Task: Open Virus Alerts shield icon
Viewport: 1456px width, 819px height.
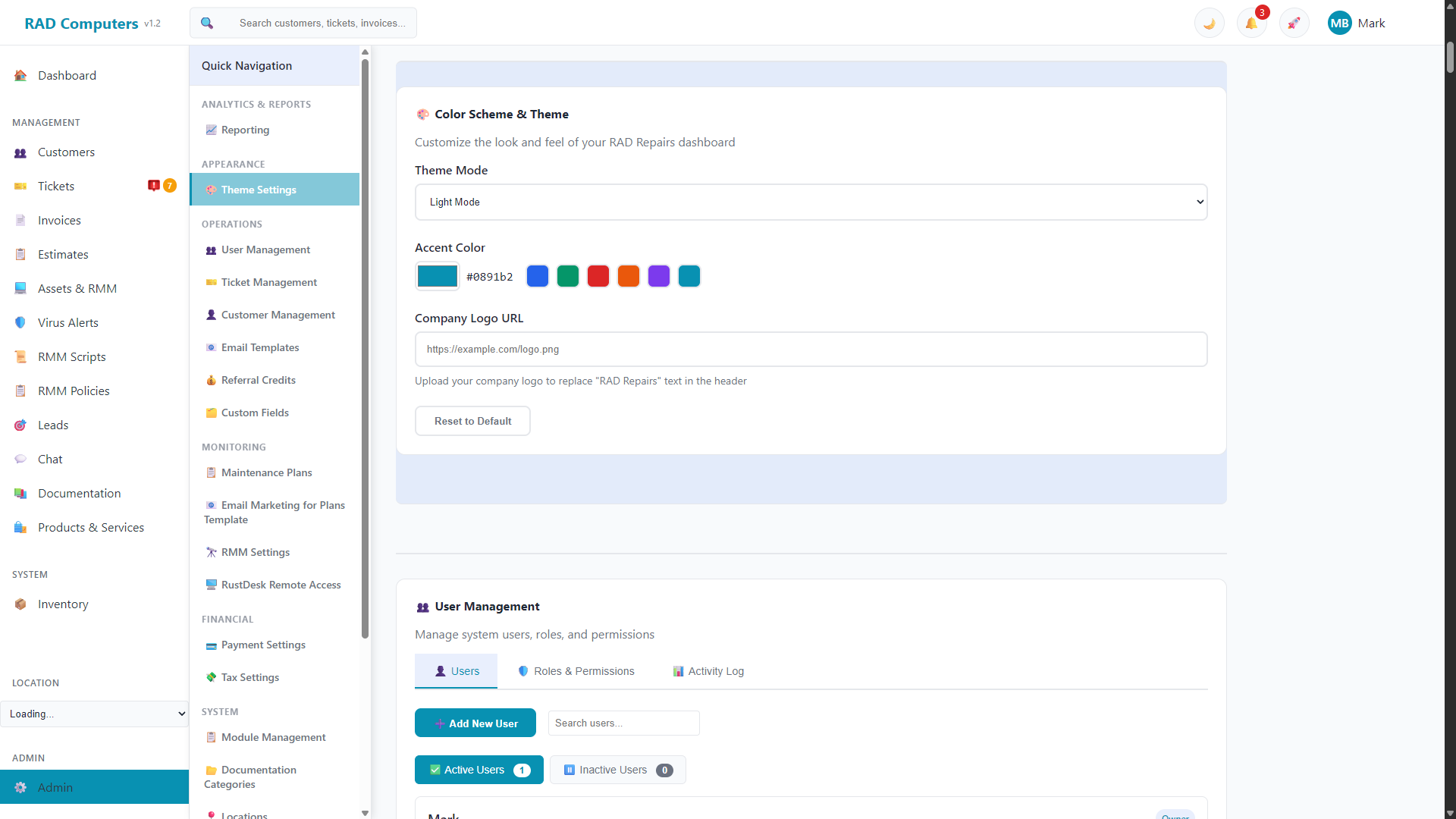Action: click(x=20, y=323)
